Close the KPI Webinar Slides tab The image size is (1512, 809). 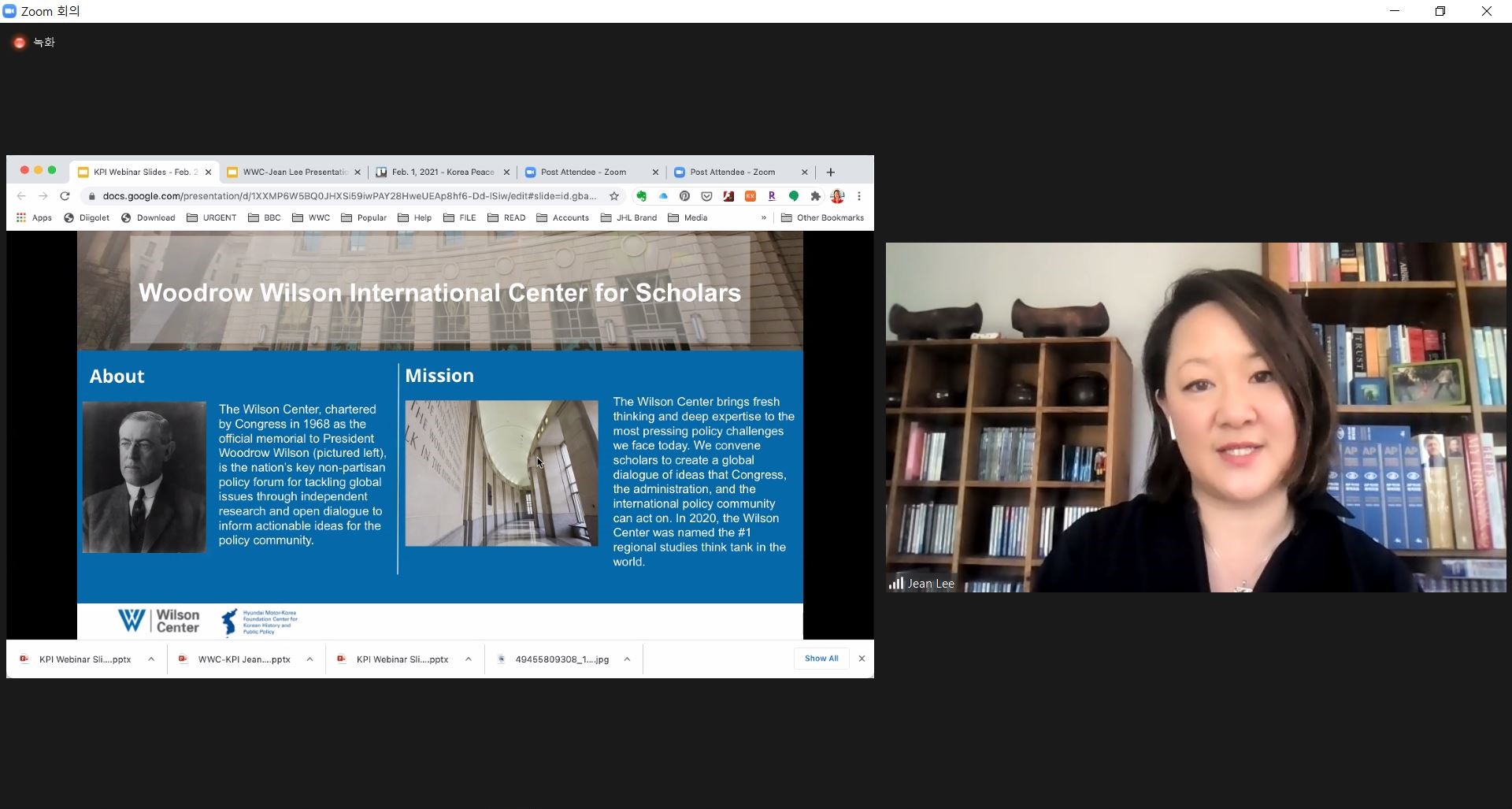pos(208,172)
